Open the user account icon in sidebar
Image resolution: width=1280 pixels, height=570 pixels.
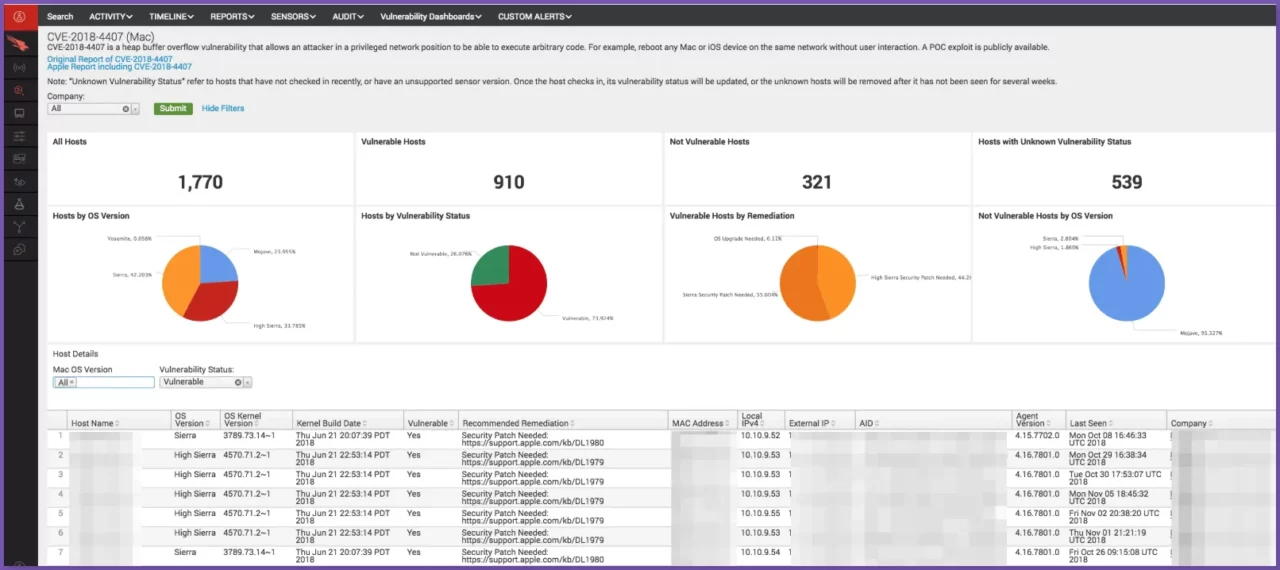[19, 16]
